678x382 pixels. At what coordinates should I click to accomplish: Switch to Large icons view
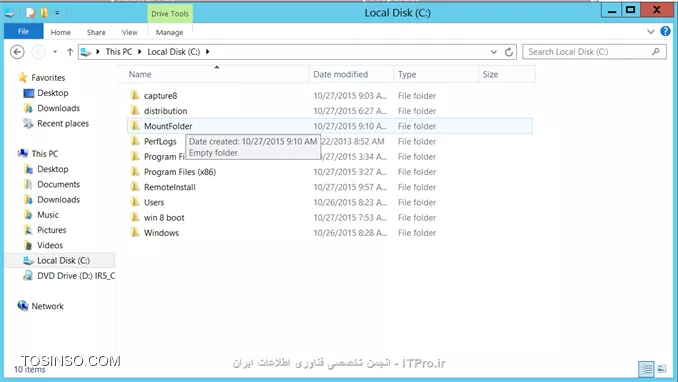[x=662, y=369]
